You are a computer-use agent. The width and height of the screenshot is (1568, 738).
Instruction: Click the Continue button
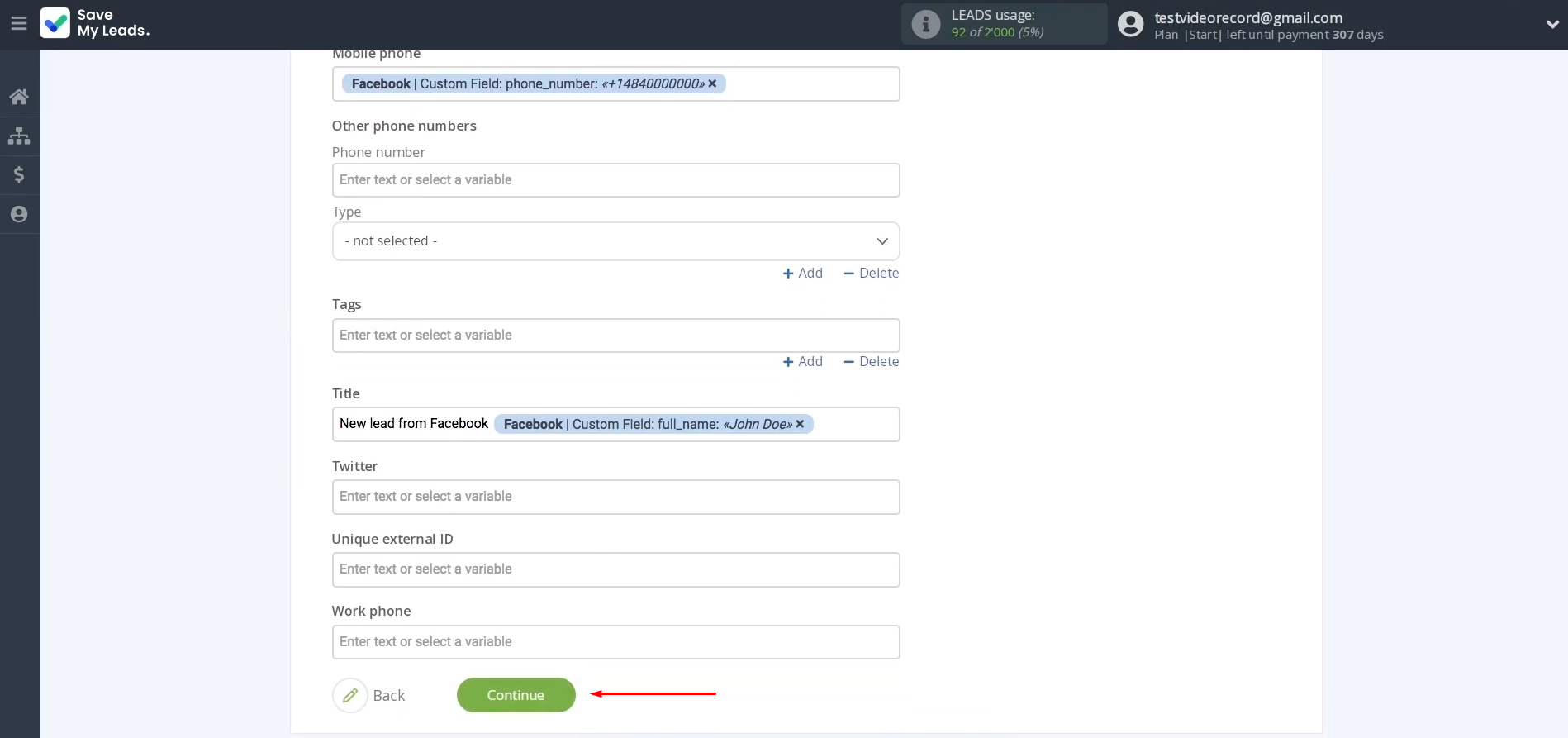[516, 695]
